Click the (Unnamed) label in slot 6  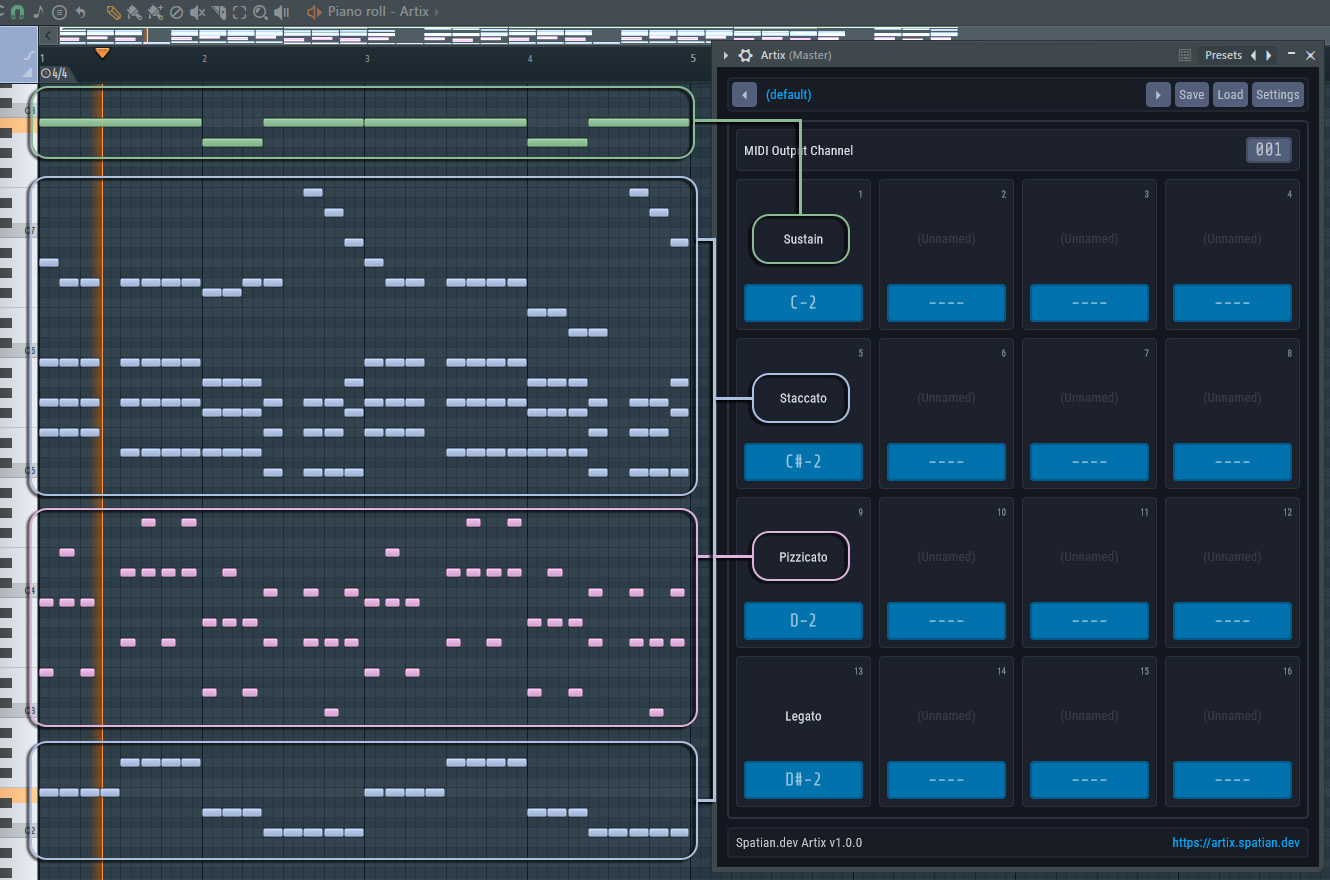[x=946, y=398]
